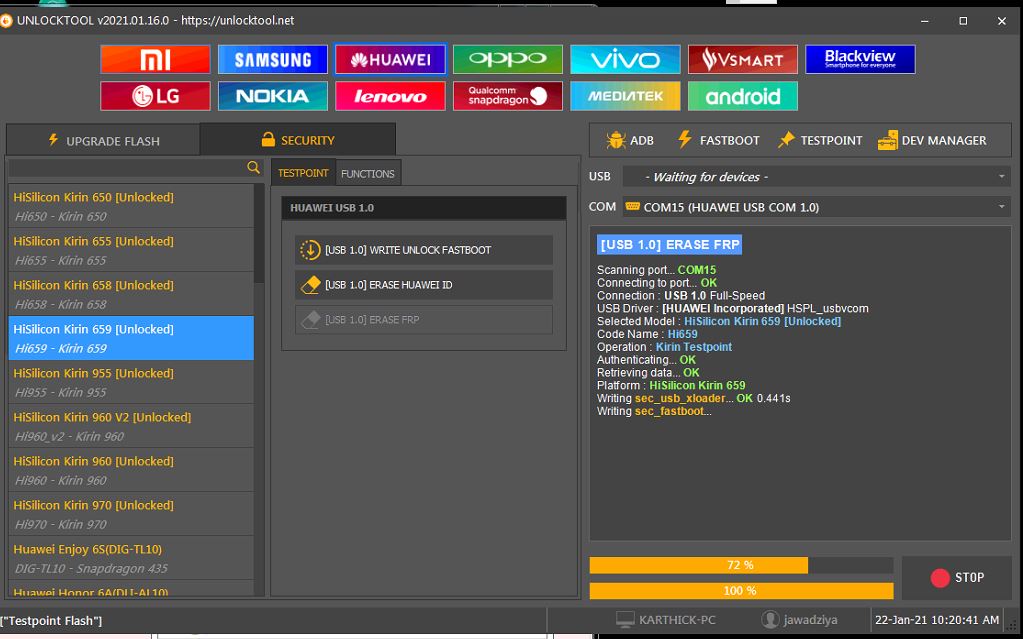The width and height of the screenshot is (1023, 639).
Task: Select the Xiaomi MI brand logo
Action: (155, 59)
